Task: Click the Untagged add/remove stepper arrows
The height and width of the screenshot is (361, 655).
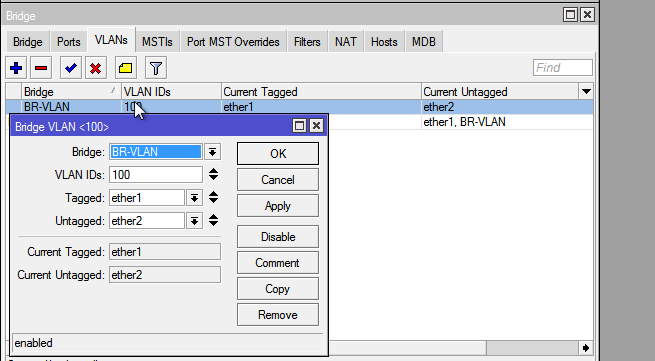Action: click(x=213, y=220)
